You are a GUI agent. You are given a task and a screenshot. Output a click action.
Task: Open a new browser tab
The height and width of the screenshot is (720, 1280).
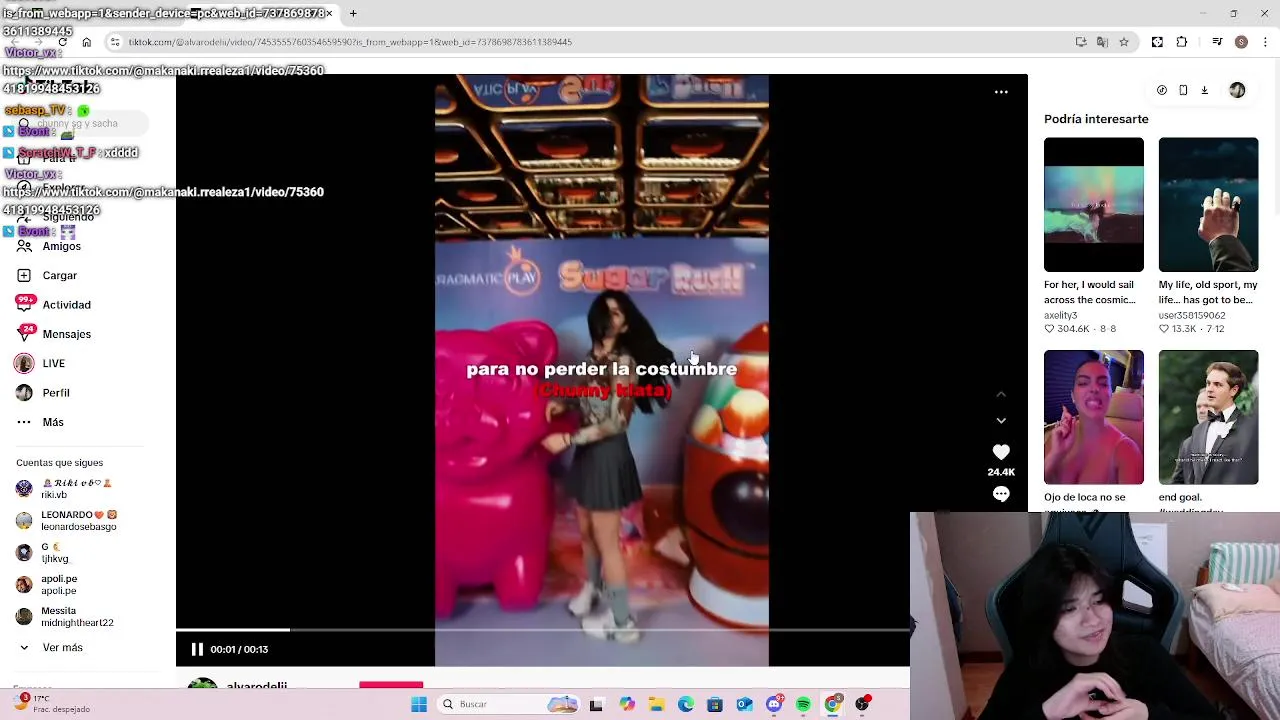tap(353, 13)
